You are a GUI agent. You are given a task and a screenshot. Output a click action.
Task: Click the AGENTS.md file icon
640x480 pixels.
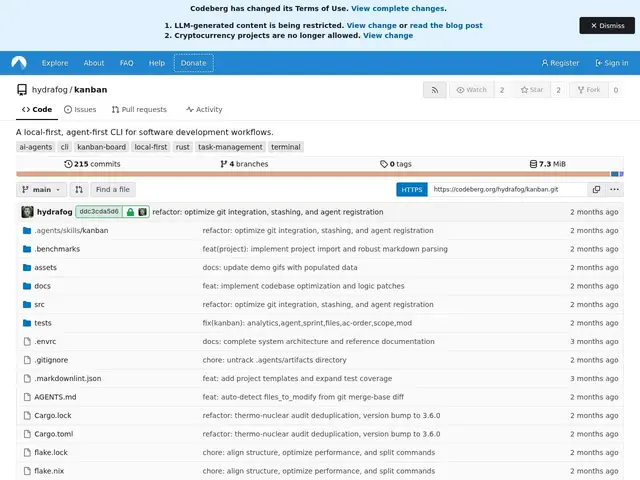27,397
